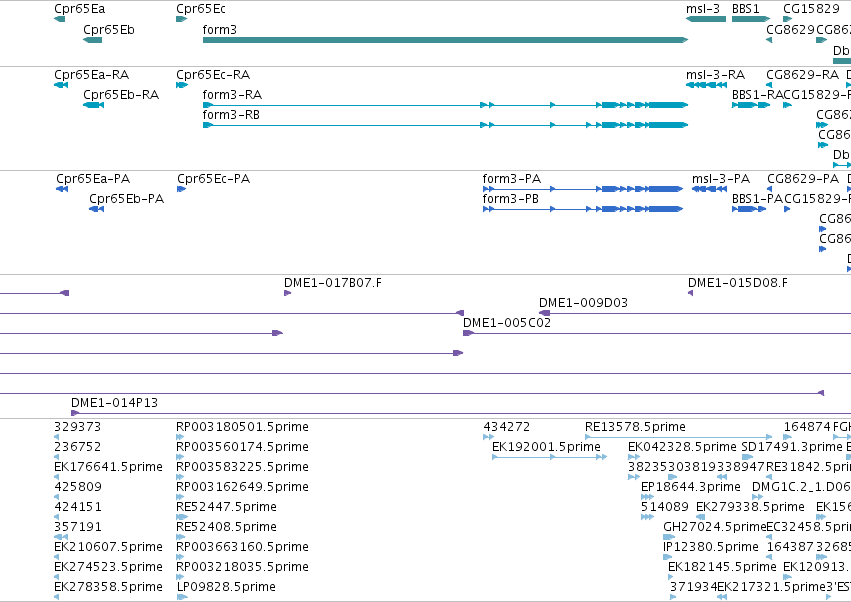Click the Cpr65Ea-PA protein label
Screen dimensions: 851x602
click(x=93, y=179)
